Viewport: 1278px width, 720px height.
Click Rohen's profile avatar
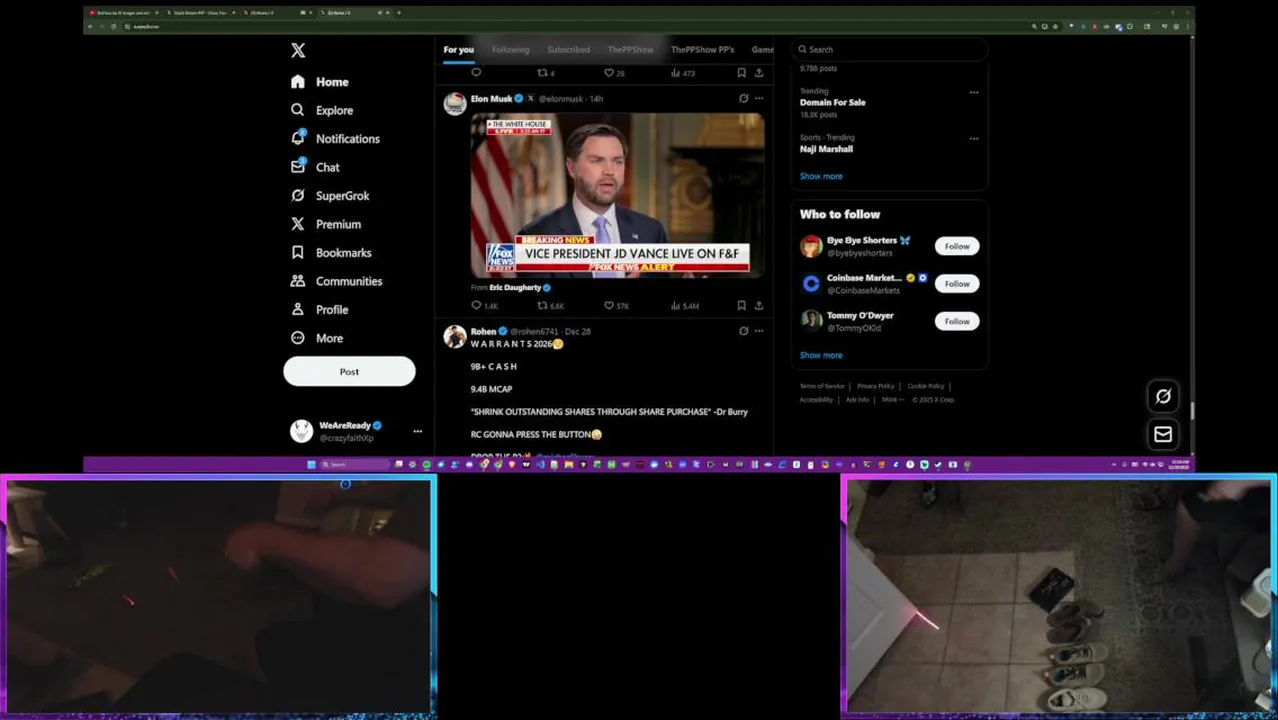tap(455, 336)
